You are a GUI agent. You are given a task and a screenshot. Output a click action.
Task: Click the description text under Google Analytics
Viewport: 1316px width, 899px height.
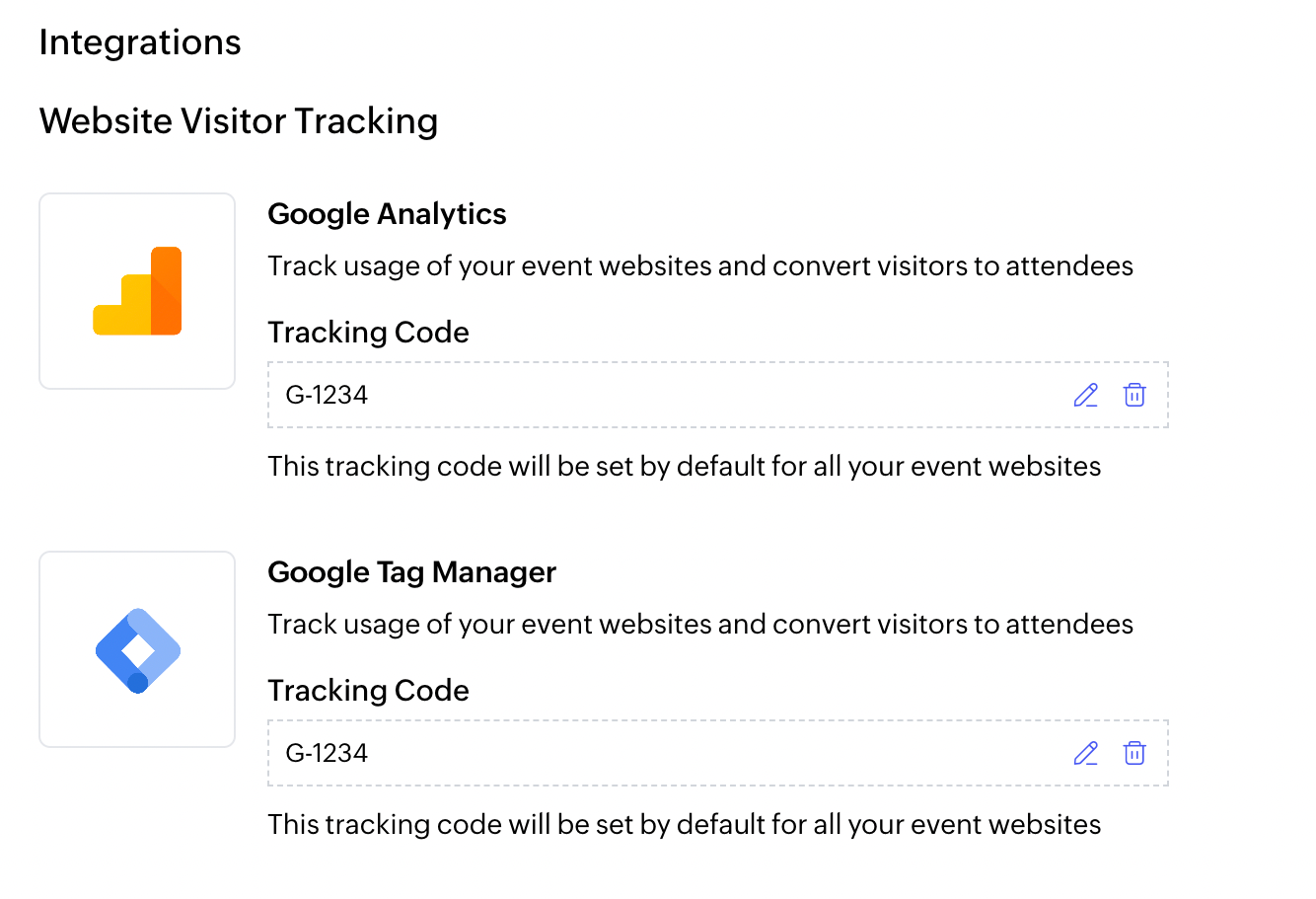point(700,266)
